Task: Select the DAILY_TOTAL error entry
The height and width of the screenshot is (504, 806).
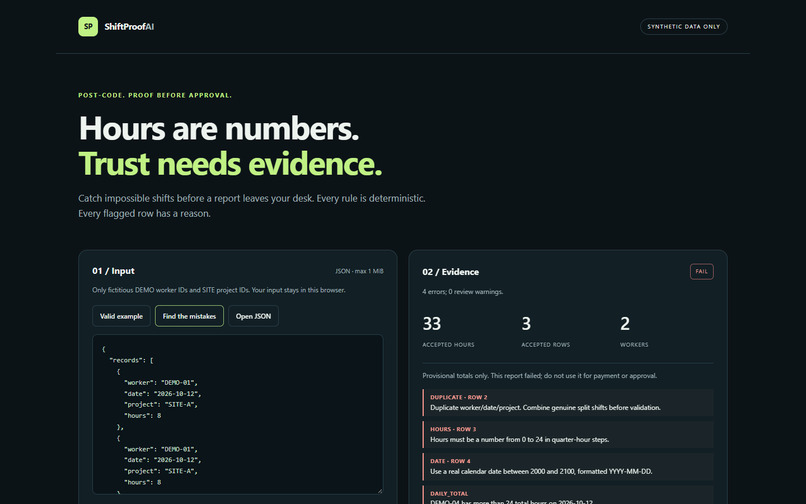Action: pyautogui.click(x=568, y=495)
